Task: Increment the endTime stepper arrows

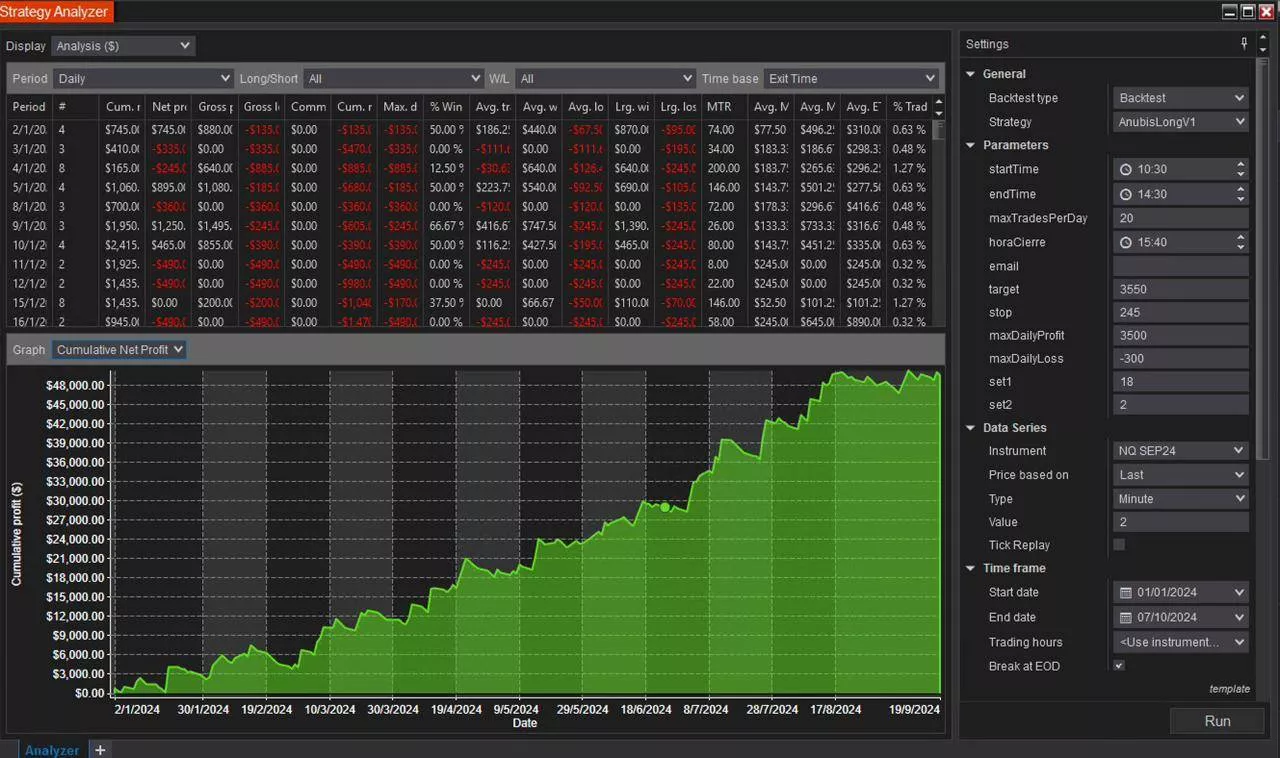Action: pyautogui.click(x=1241, y=190)
